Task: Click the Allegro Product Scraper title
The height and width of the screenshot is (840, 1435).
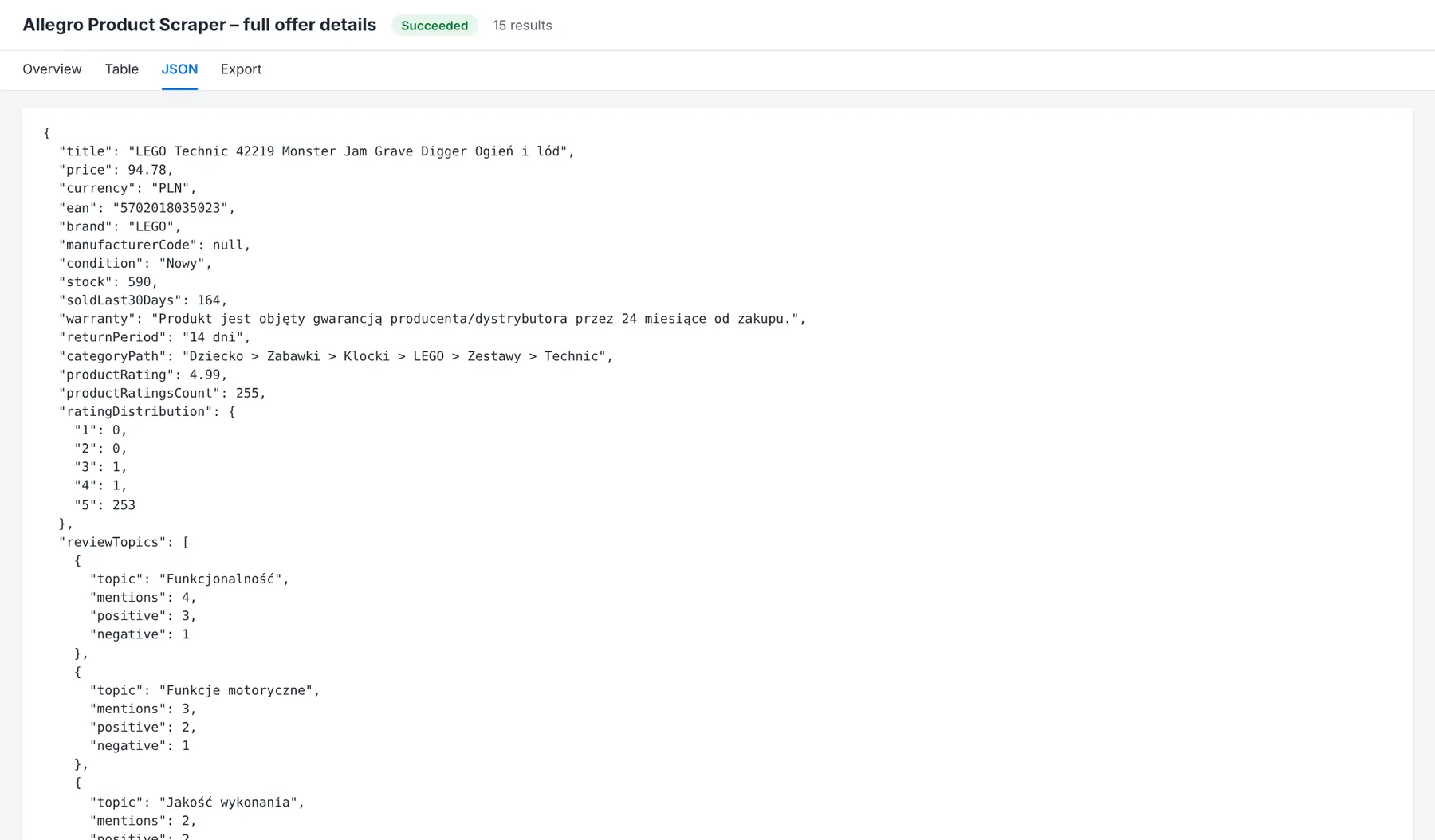Action: 199,25
